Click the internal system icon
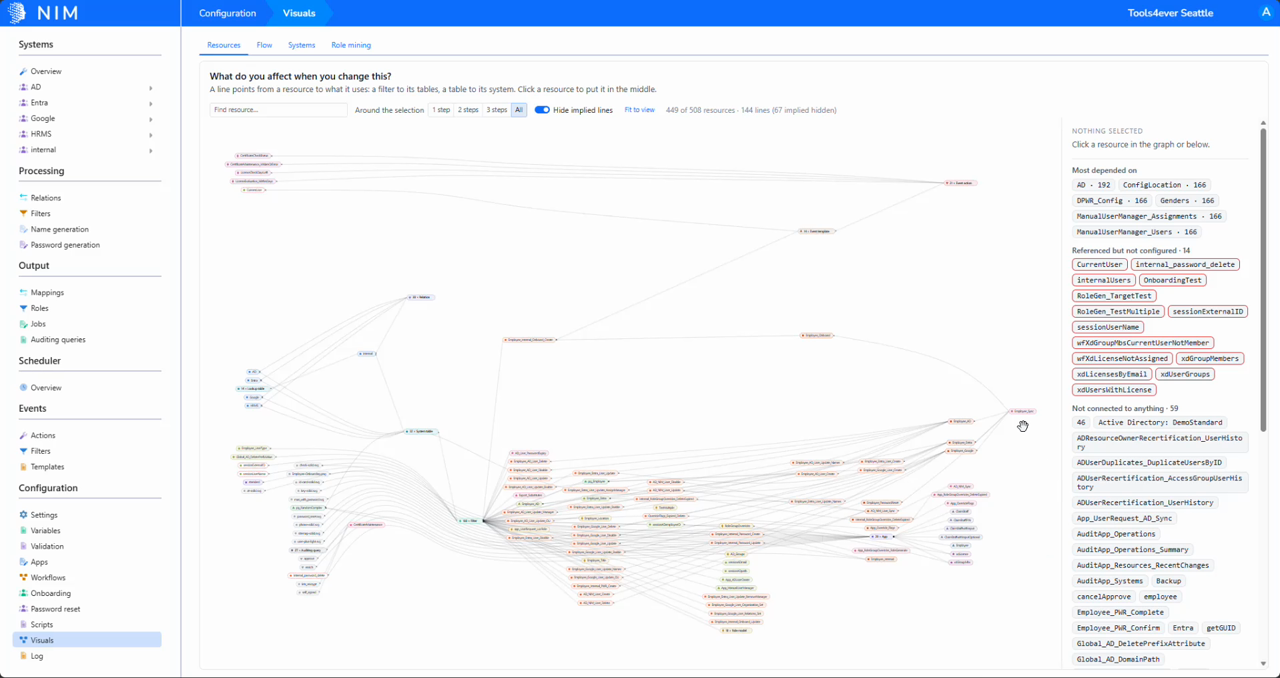The height and width of the screenshot is (678, 1280). tap(23, 150)
